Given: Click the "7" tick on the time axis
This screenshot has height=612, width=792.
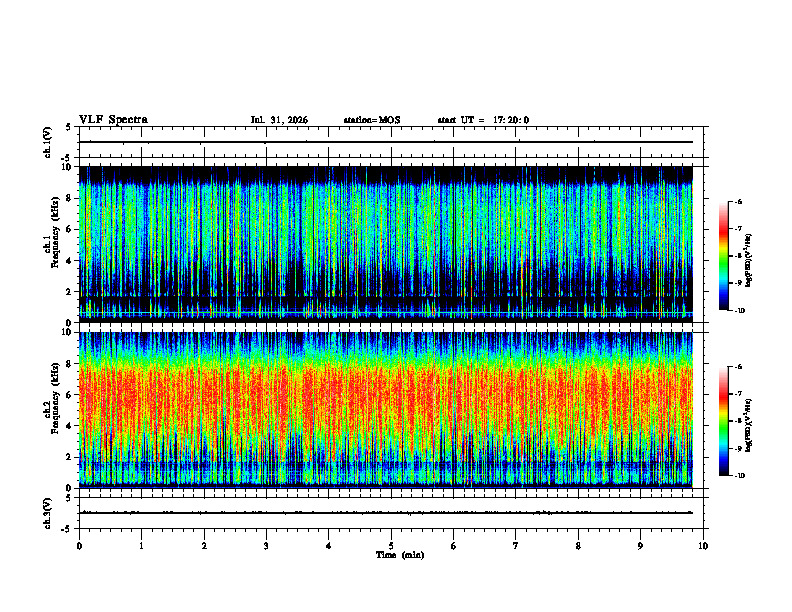Looking at the screenshot, I should [x=516, y=546].
